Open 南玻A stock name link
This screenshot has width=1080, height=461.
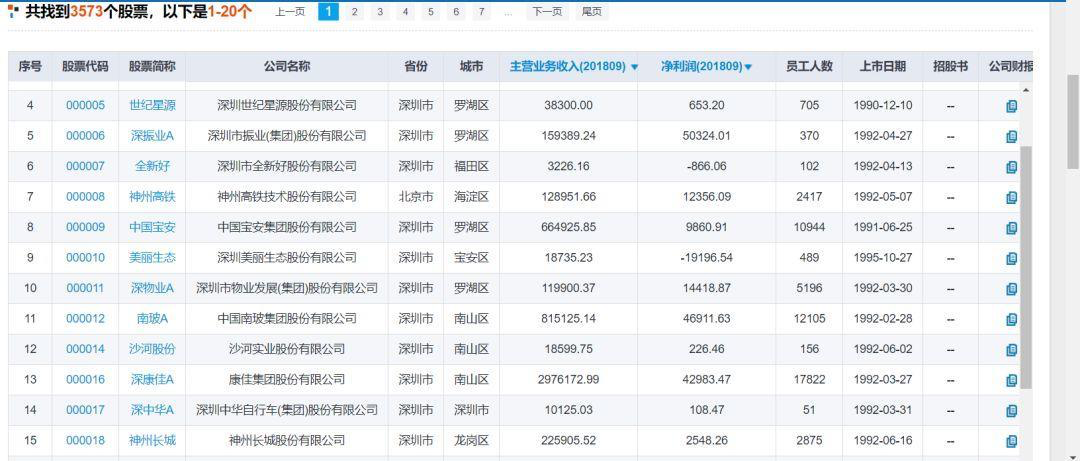point(152,318)
